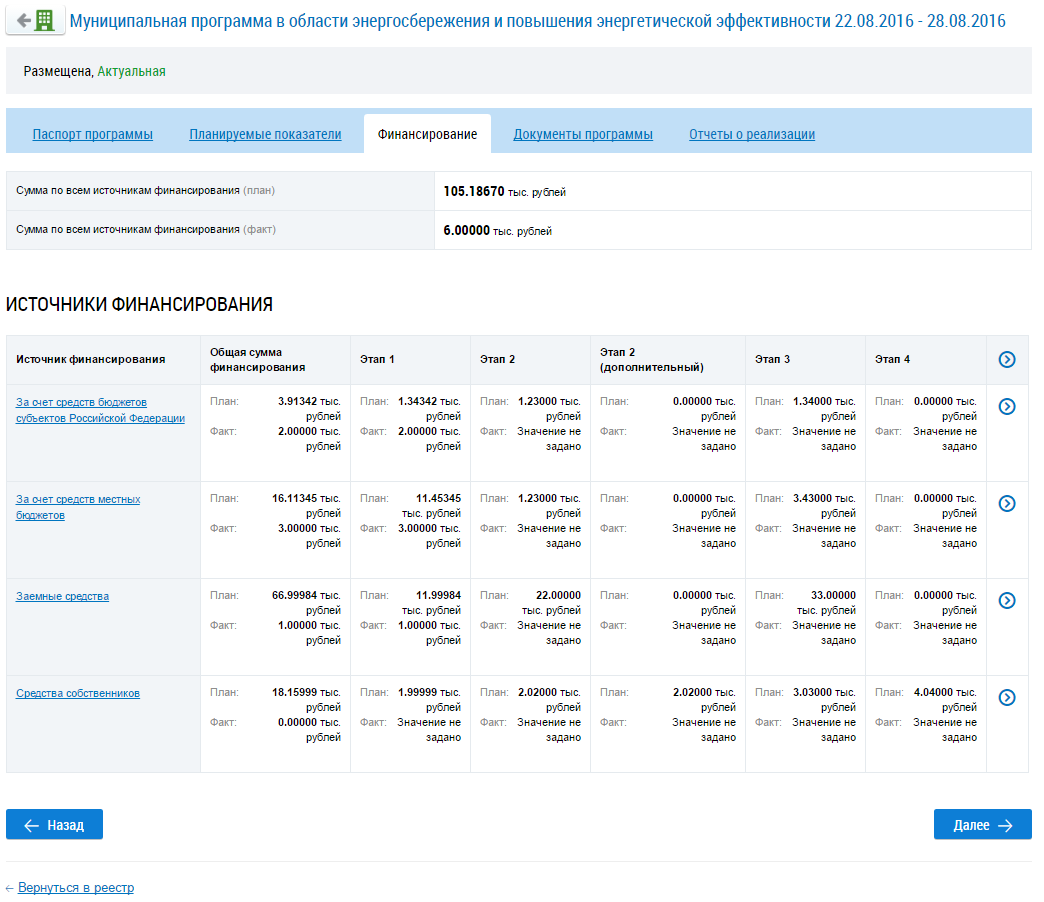Expand the local budgets row arrow
The height and width of the screenshot is (902, 1044).
[1007, 503]
